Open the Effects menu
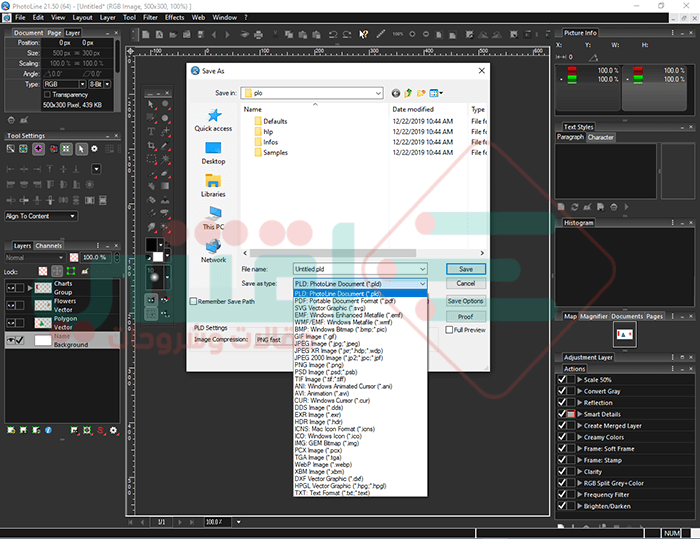This screenshot has width=700, height=539. (x=175, y=17)
